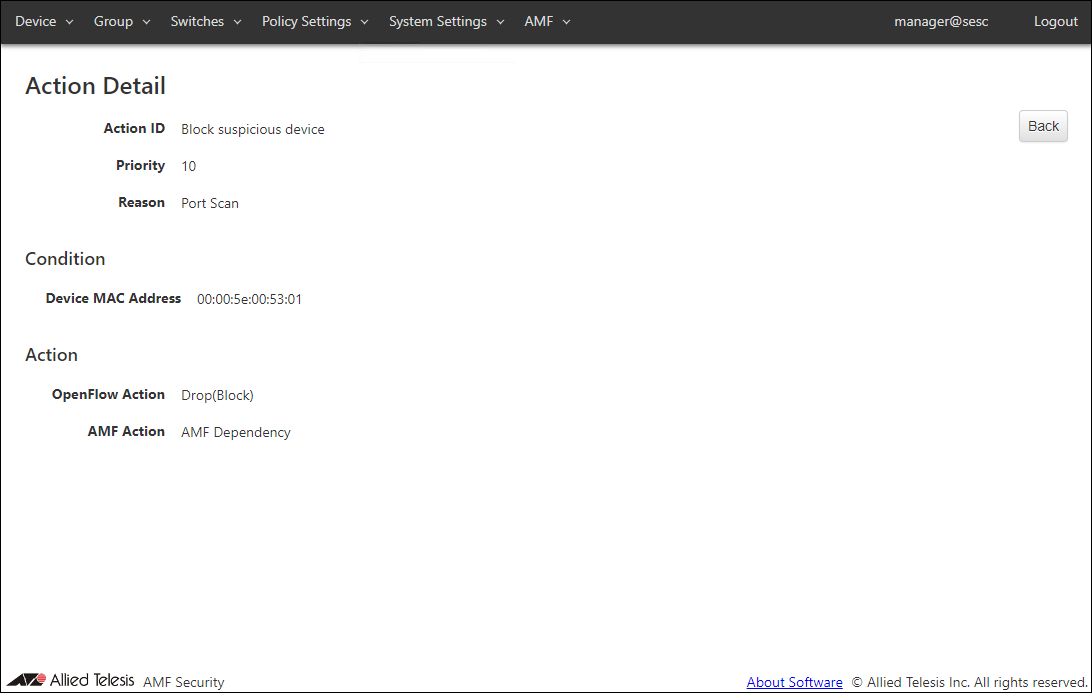The image size is (1092, 693).
Task: Select the Priority value '10'
Action: [x=189, y=166]
